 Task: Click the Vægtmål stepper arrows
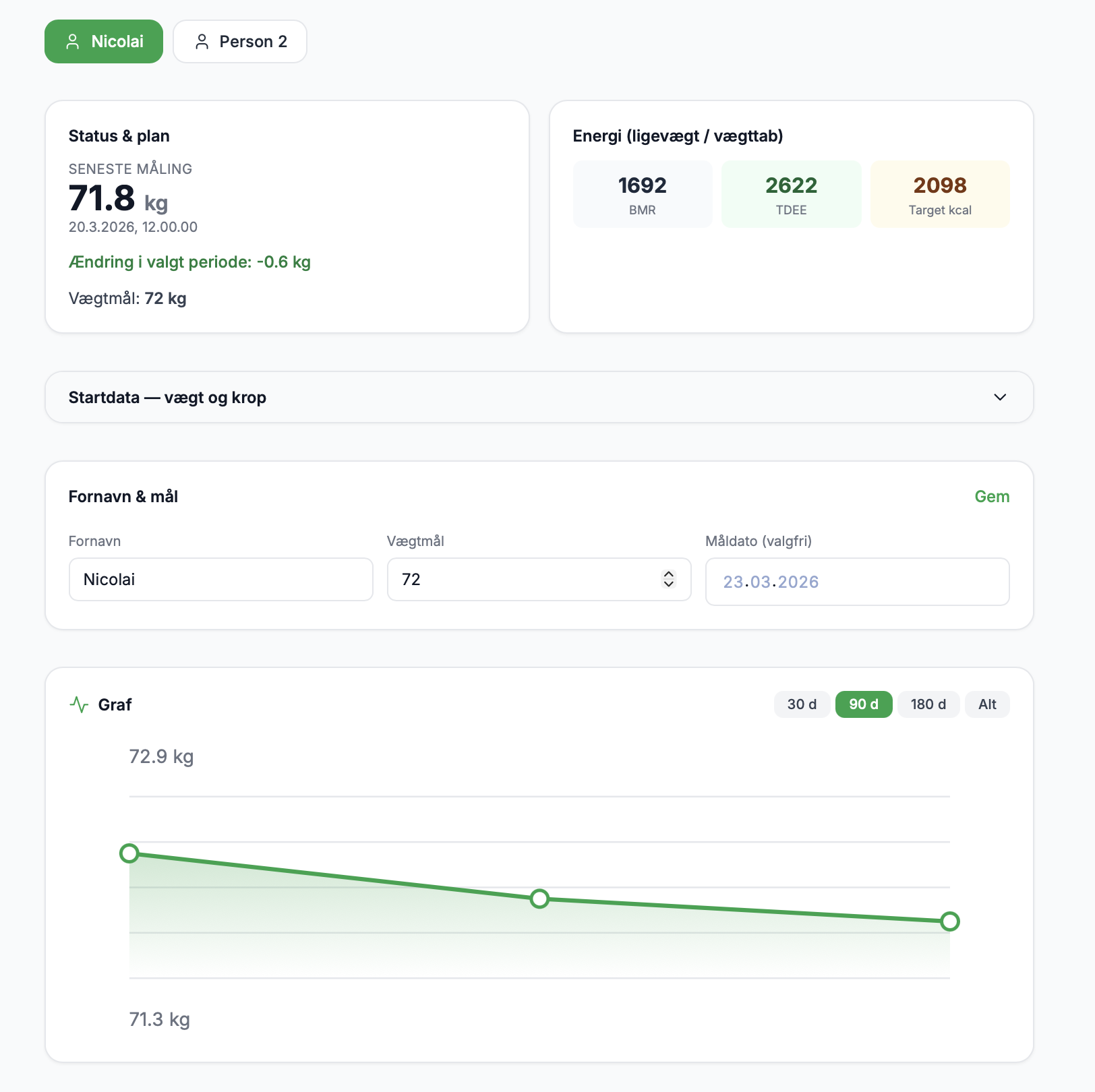[x=668, y=579]
